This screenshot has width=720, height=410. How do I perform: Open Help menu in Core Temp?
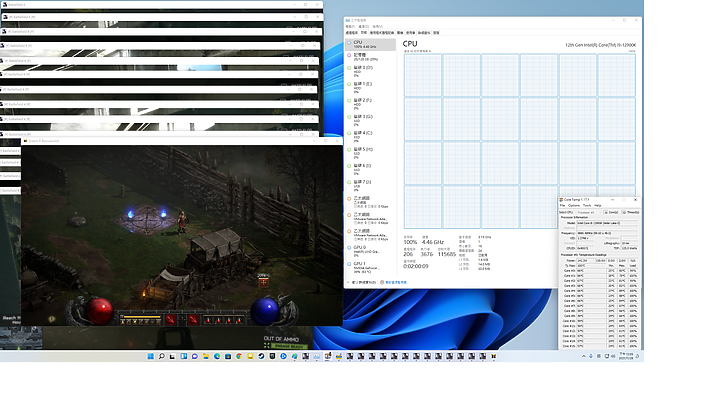pyautogui.click(x=597, y=206)
